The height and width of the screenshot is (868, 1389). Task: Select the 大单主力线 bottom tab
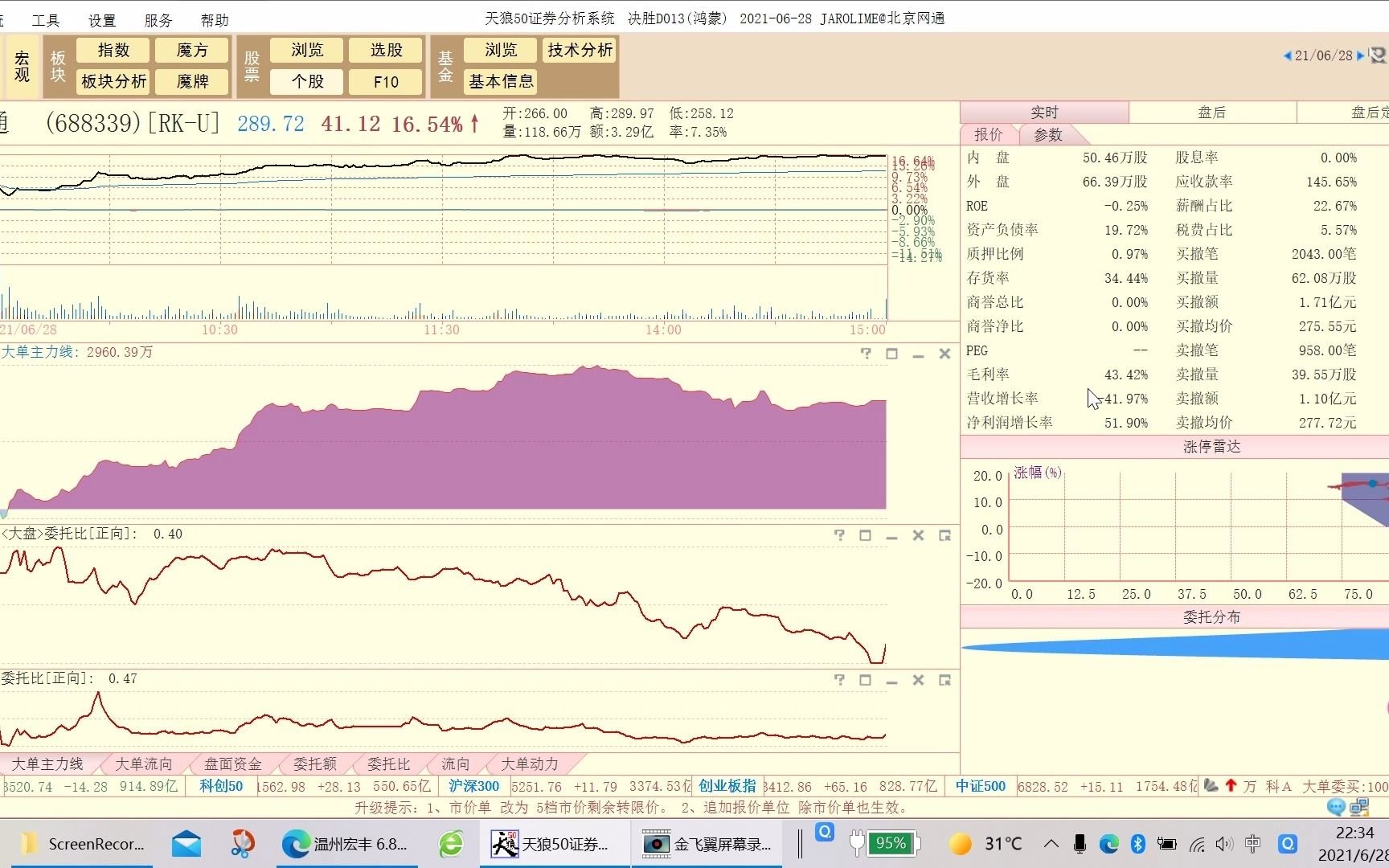pyautogui.click(x=47, y=764)
